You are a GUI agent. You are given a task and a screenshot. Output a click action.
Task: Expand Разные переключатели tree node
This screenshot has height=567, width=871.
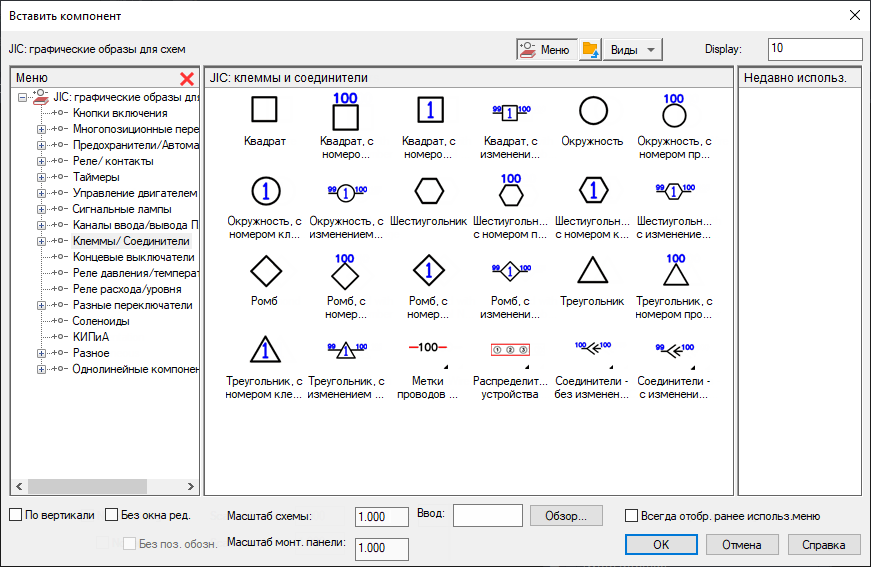[41, 305]
